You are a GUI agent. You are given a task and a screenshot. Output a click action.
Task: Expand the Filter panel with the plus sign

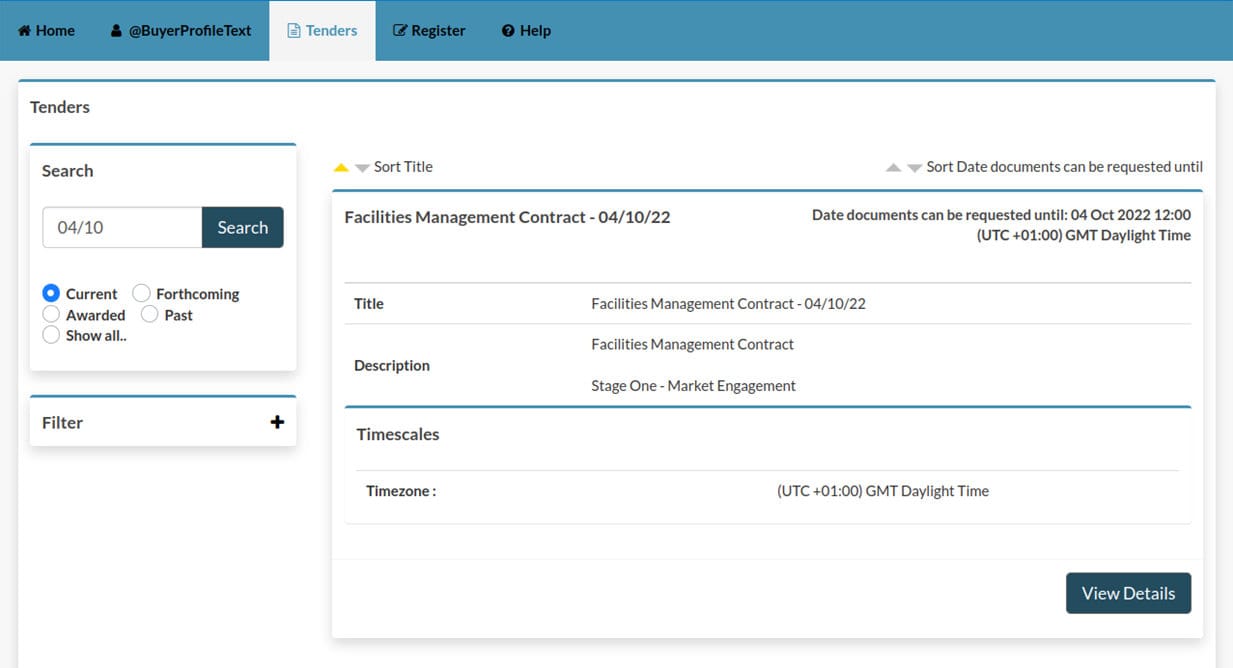(x=277, y=422)
